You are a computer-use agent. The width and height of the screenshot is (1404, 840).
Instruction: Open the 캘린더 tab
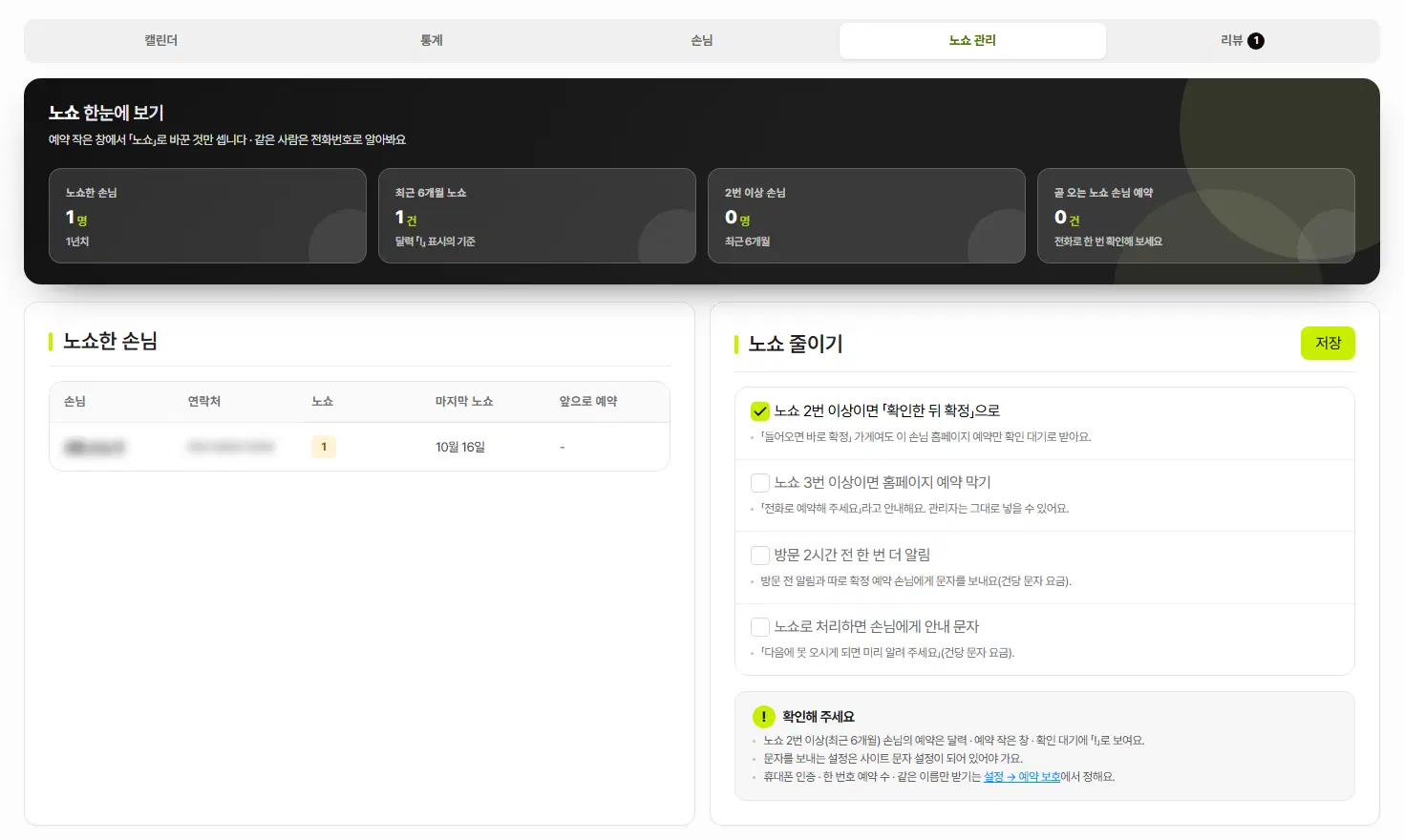(161, 41)
